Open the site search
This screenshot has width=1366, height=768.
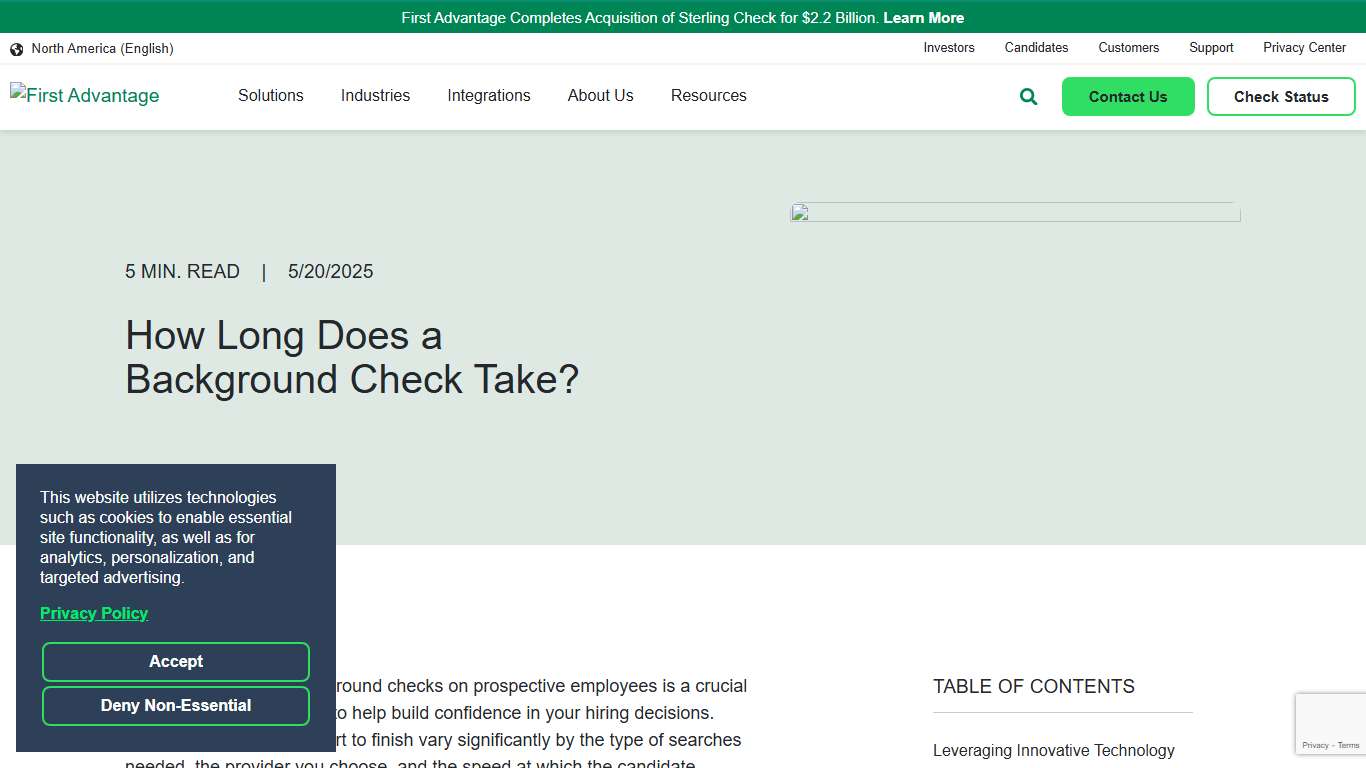tap(1028, 96)
